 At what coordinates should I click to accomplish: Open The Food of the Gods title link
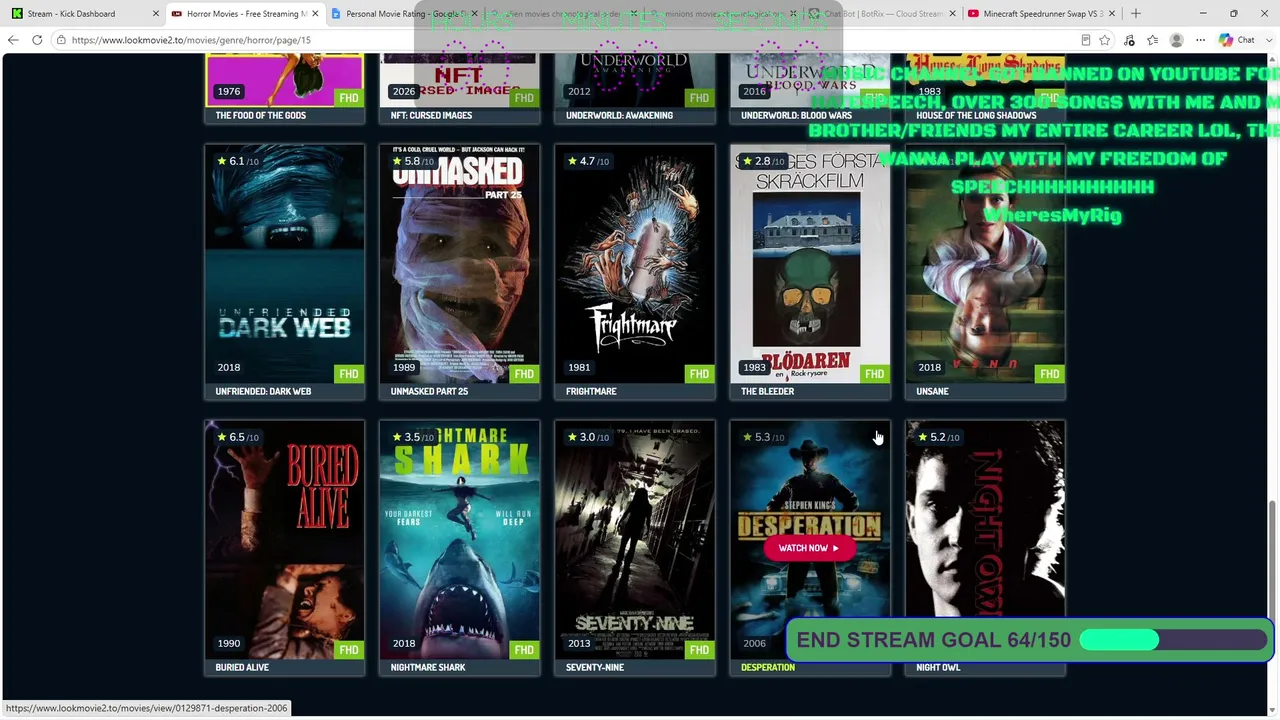click(260, 115)
